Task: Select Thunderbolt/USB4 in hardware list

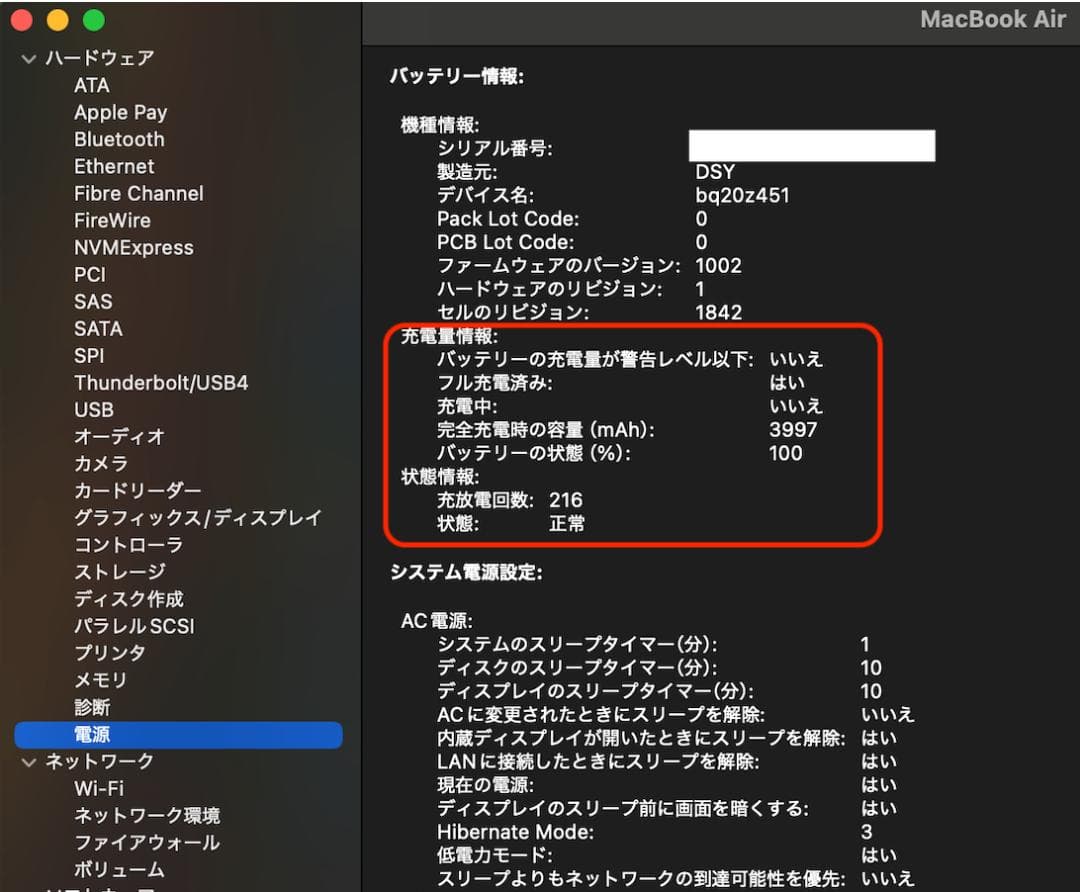Action: pyautogui.click(x=161, y=383)
